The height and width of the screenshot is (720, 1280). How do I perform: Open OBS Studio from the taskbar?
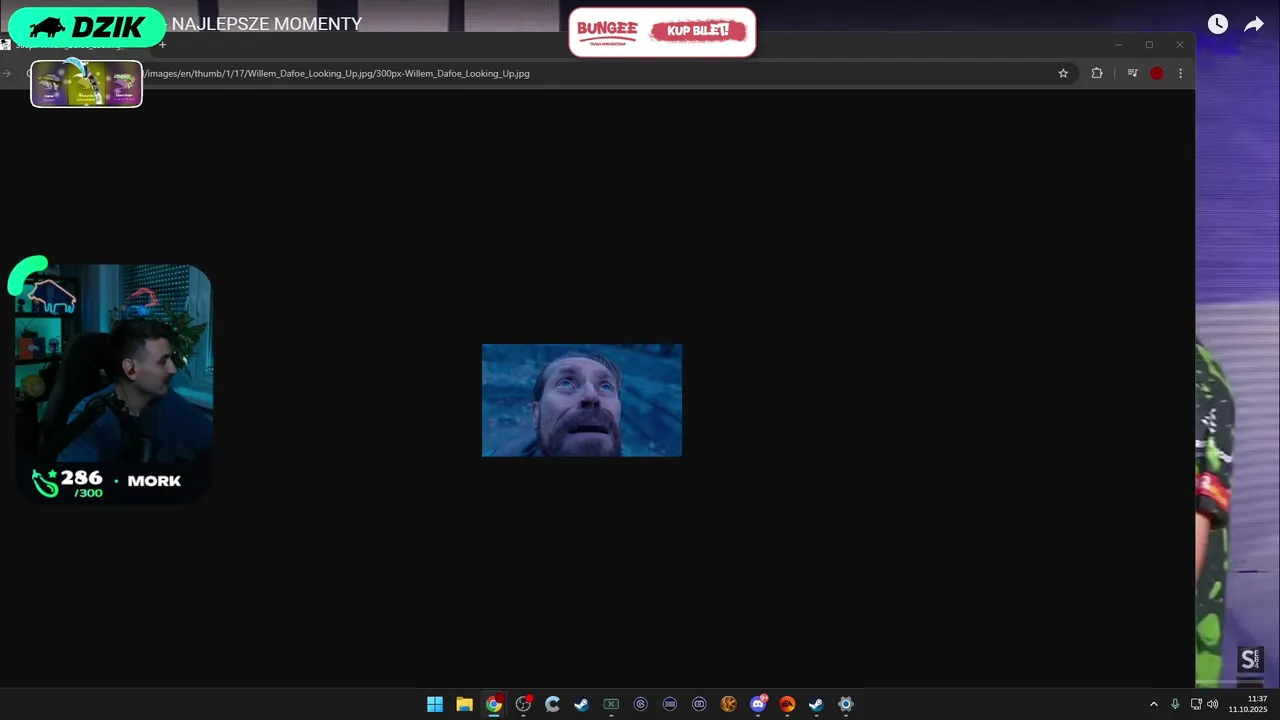pyautogui.click(x=523, y=704)
